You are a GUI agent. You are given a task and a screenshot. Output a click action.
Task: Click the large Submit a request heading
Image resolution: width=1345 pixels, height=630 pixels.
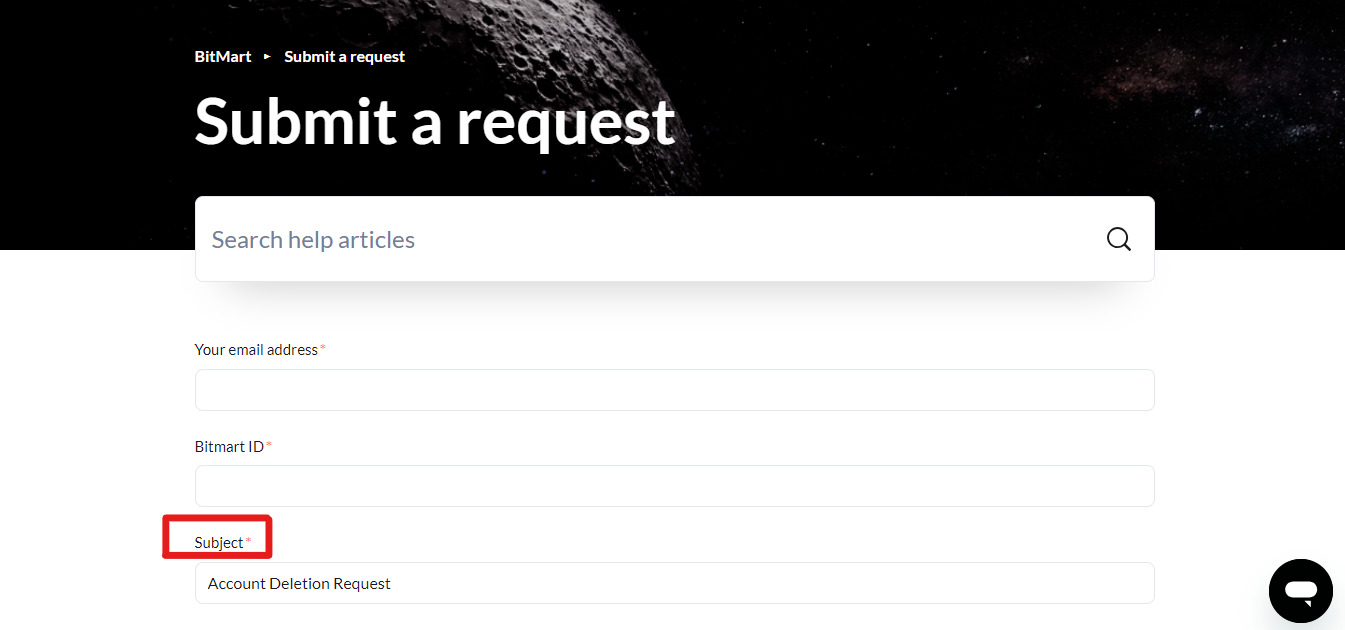(x=435, y=122)
